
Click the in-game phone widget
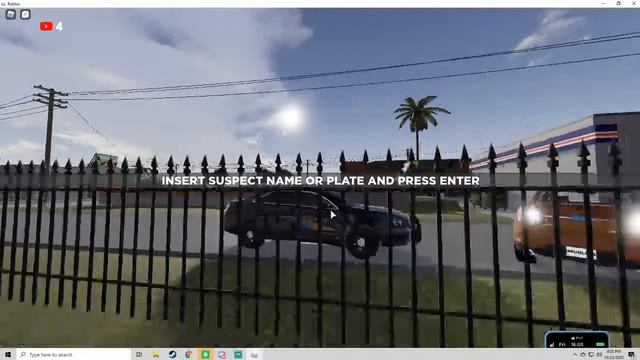(577, 340)
